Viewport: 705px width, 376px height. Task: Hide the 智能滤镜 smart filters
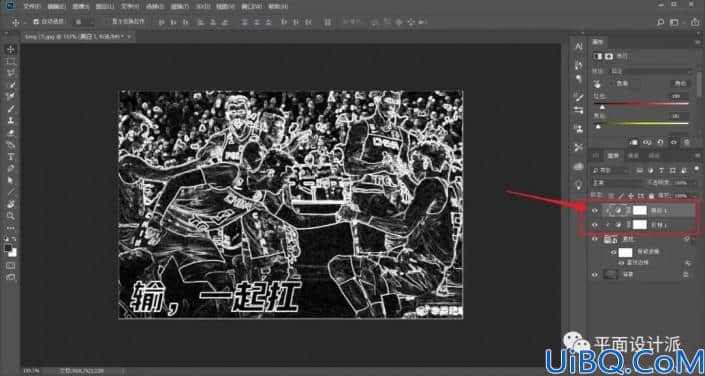coord(614,252)
